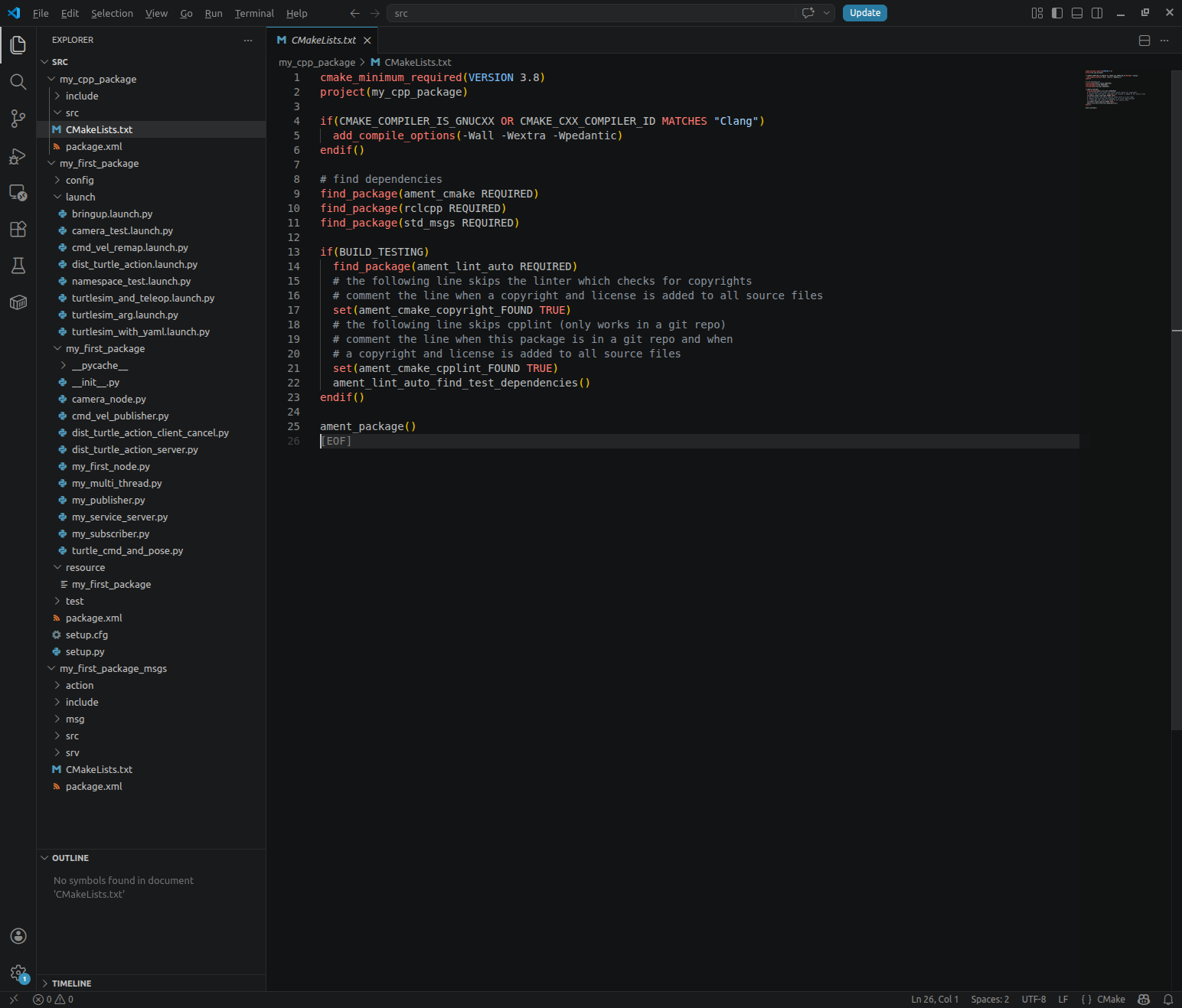
Task: Click the VS Code logo icon
Action: (x=14, y=13)
